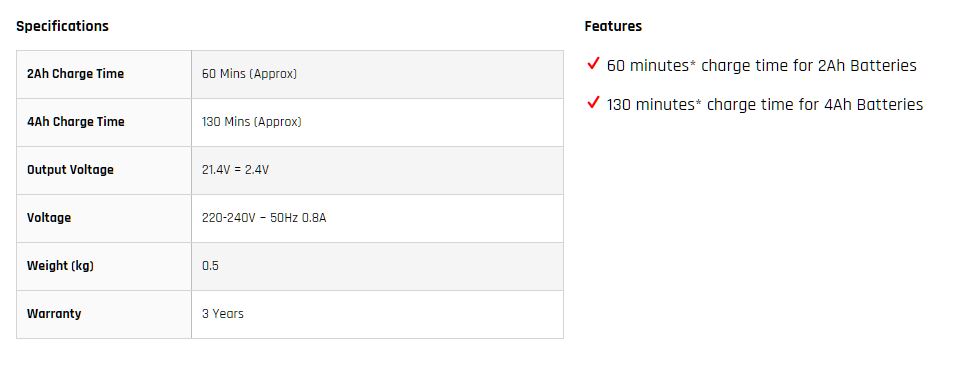The width and height of the screenshot is (962, 375).
Task: Click the Warranty row label
Action: (54, 314)
